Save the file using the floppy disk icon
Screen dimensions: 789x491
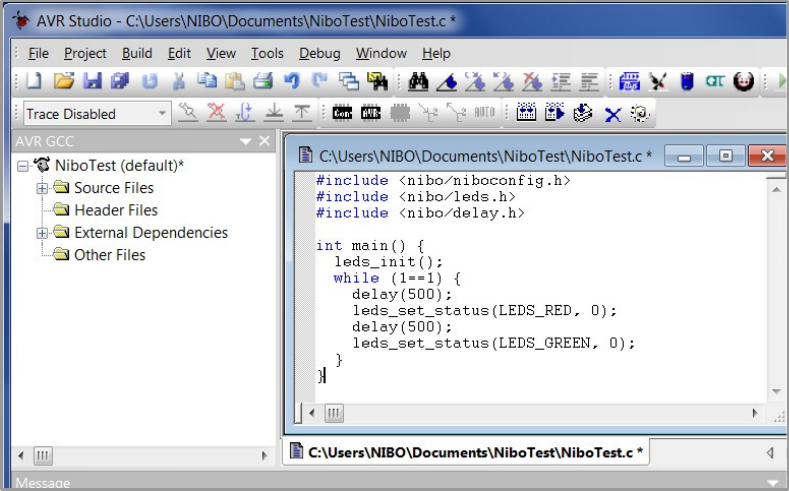(92, 82)
